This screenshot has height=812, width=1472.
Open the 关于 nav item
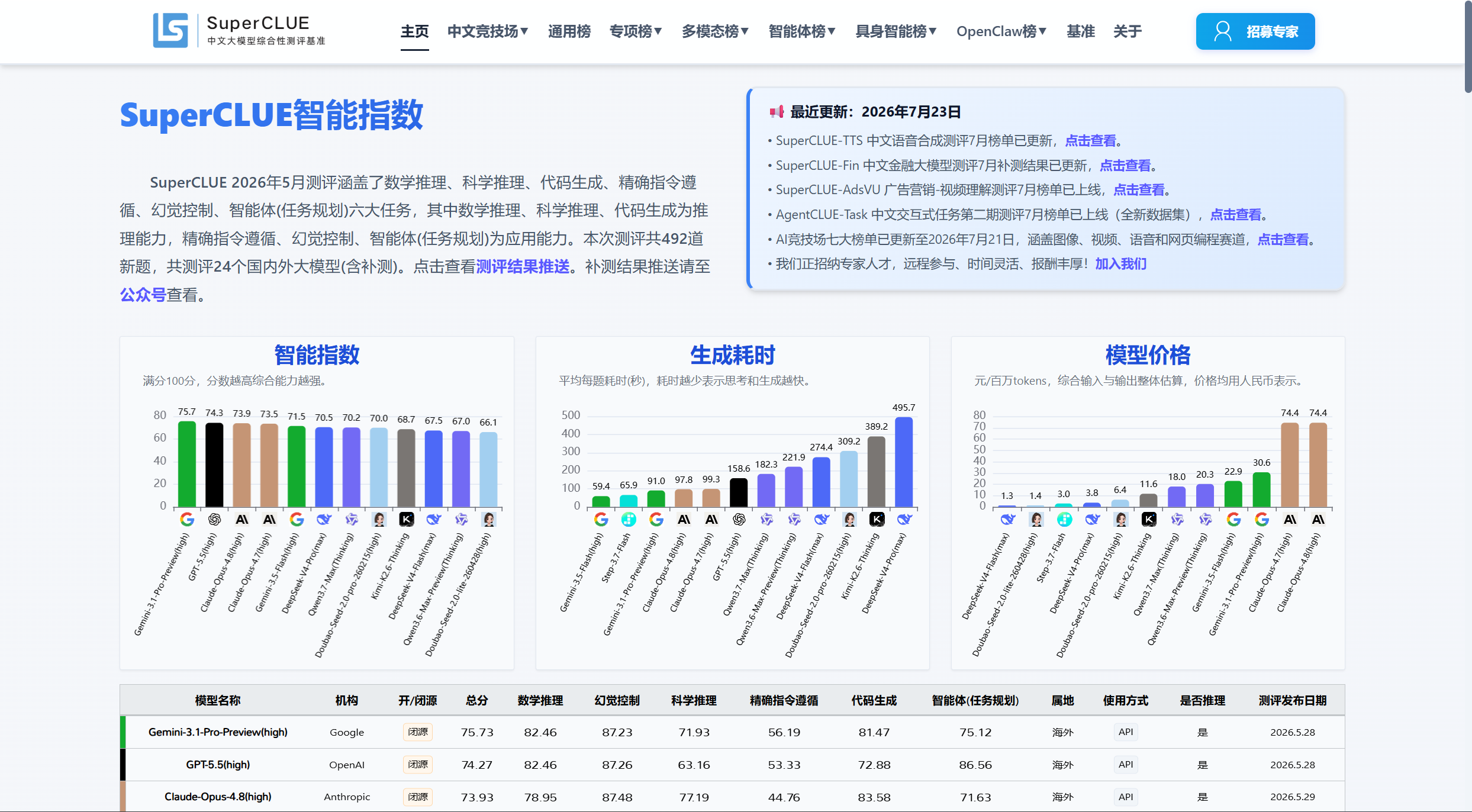coord(1128,31)
